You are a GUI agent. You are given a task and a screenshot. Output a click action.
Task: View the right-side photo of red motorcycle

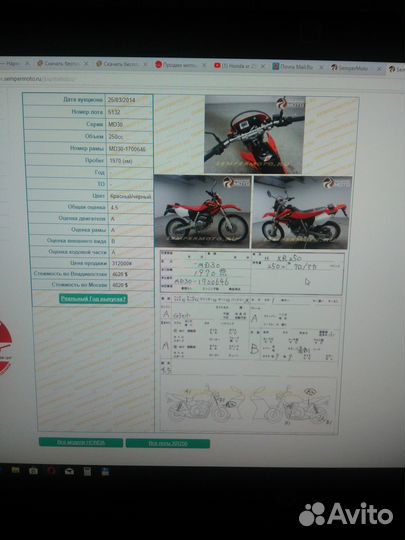tap(302, 212)
